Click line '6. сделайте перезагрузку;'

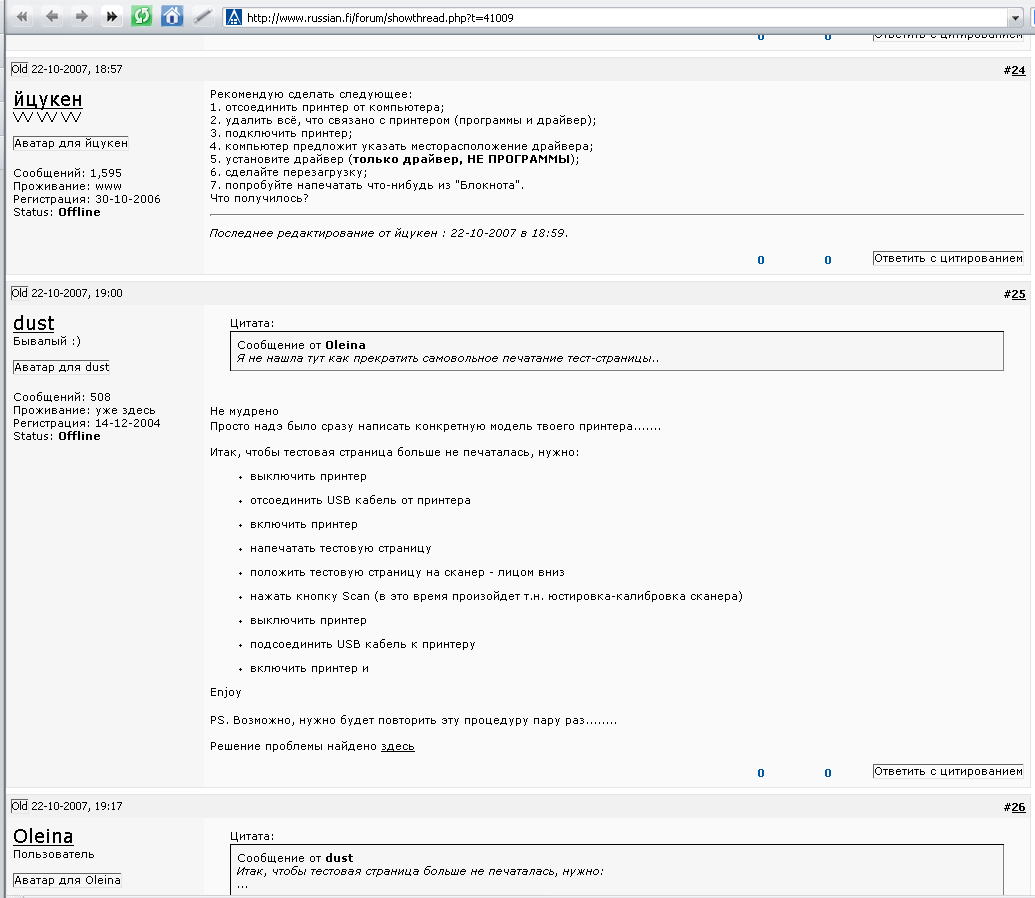(x=288, y=172)
